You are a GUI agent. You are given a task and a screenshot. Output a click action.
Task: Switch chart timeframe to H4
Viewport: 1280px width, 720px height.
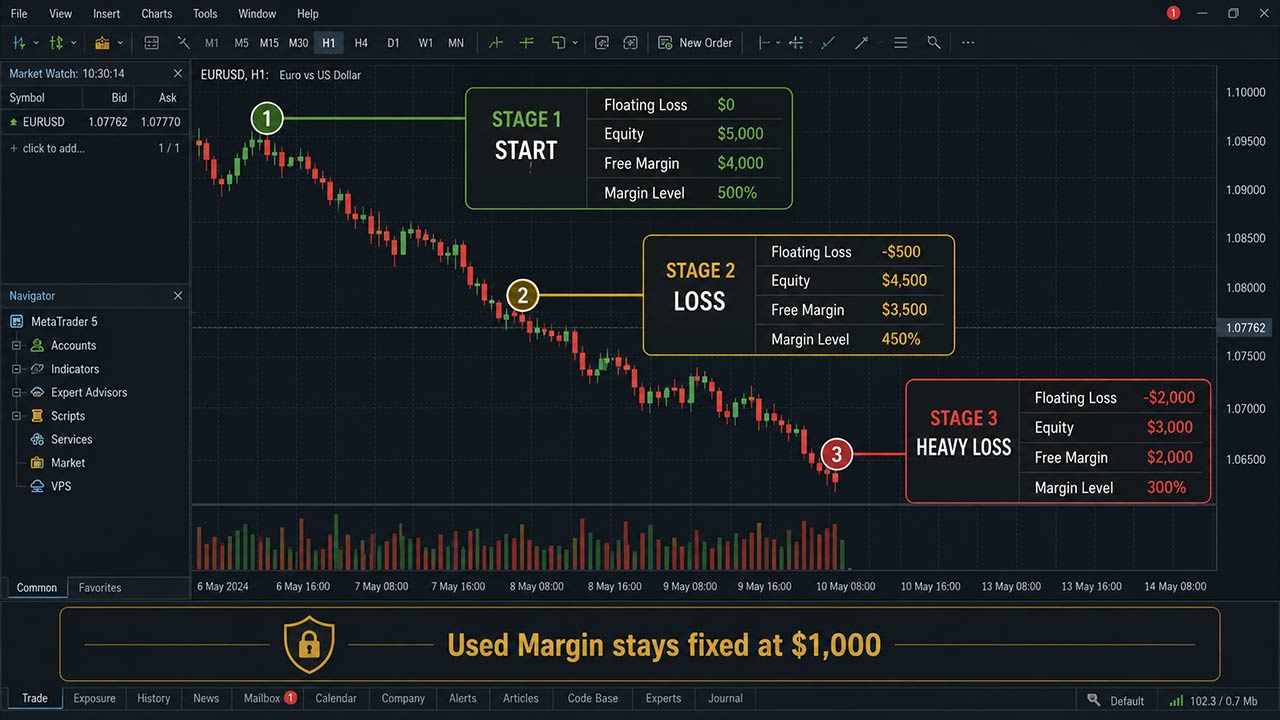[361, 43]
